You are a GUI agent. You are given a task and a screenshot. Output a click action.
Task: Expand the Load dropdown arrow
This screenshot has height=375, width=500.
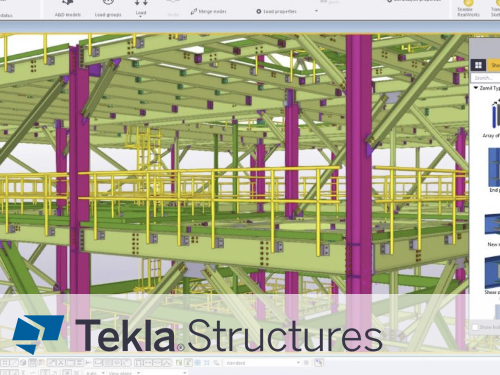pyautogui.click(x=141, y=15)
